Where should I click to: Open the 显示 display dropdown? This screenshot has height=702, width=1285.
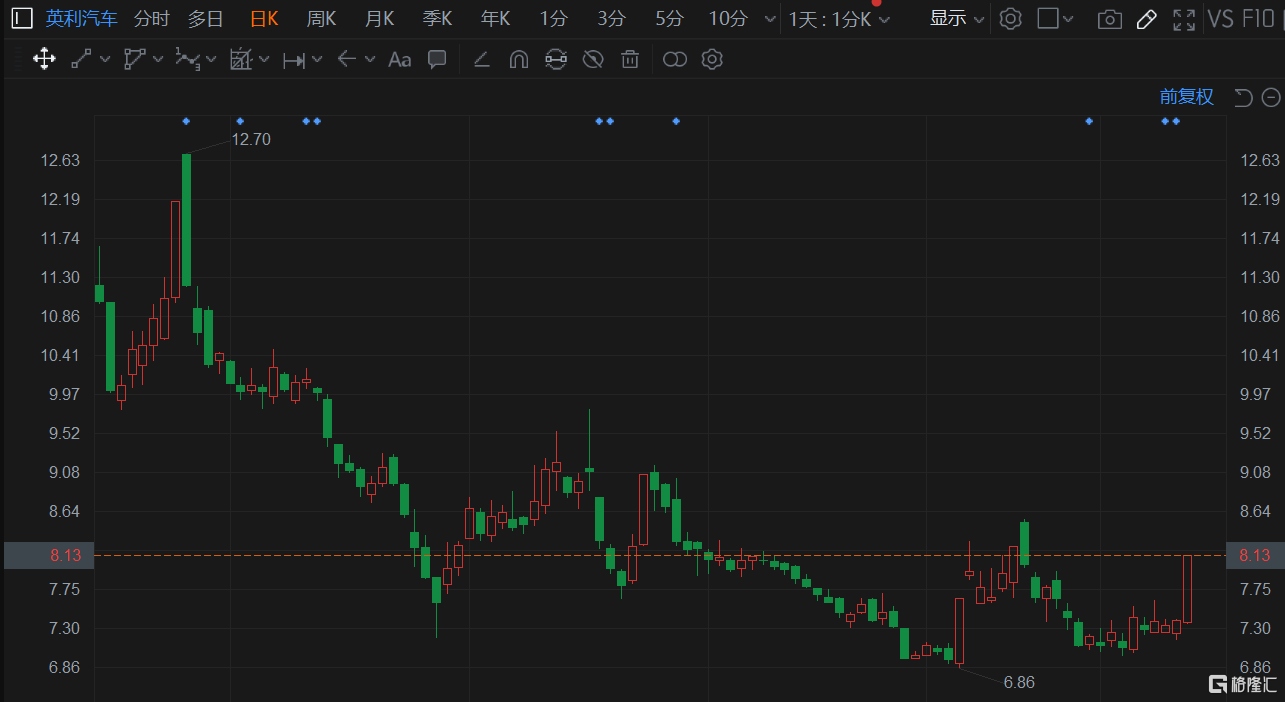[x=957, y=18]
